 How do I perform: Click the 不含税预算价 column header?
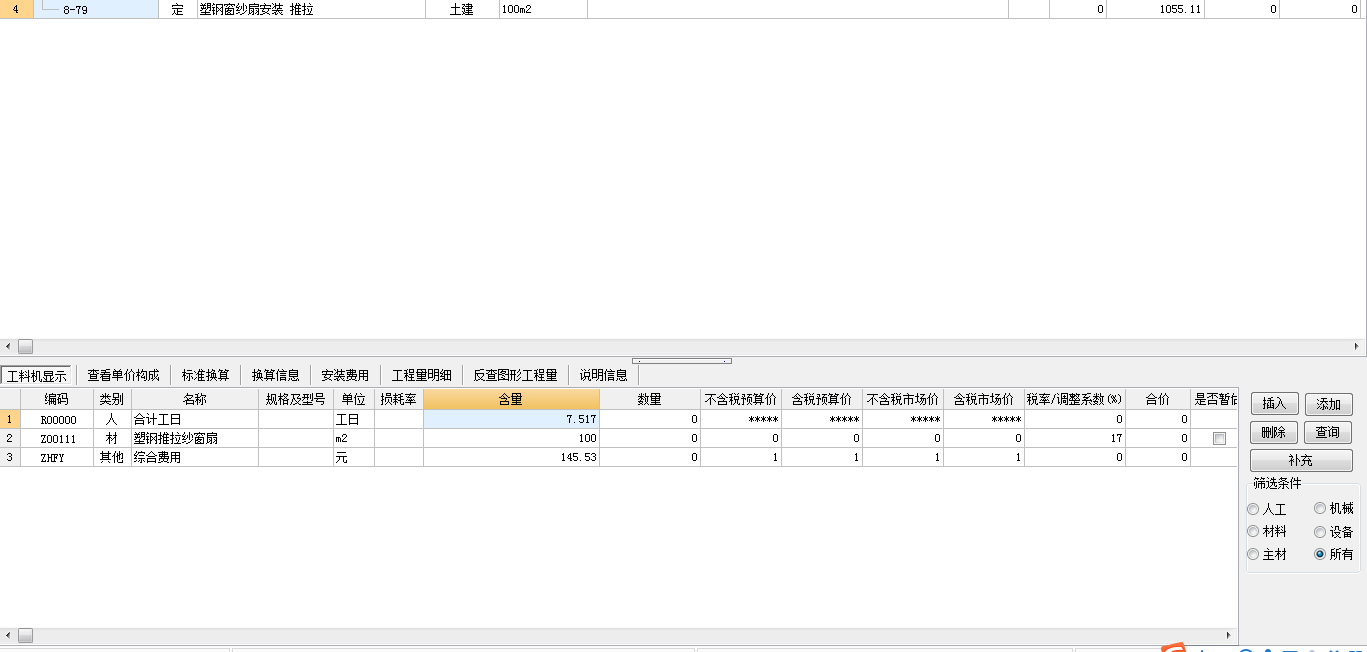(x=740, y=399)
